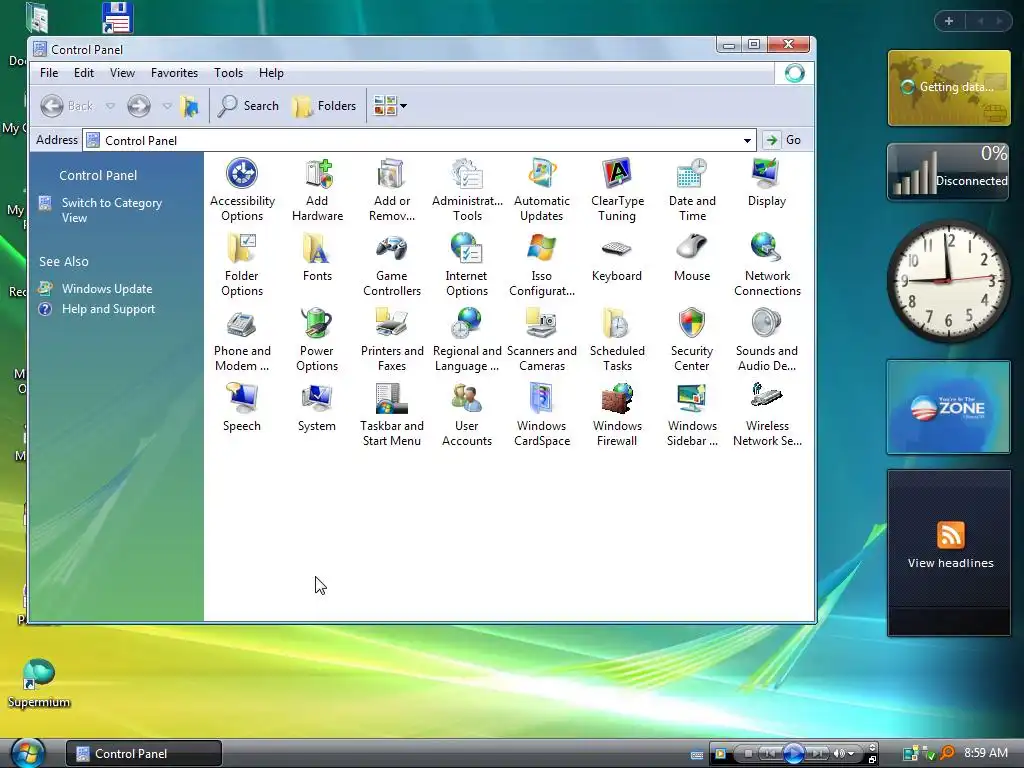Select Control Panel taskbar button
1024x768 pixels.
pyautogui.click(x=144, y=754)
